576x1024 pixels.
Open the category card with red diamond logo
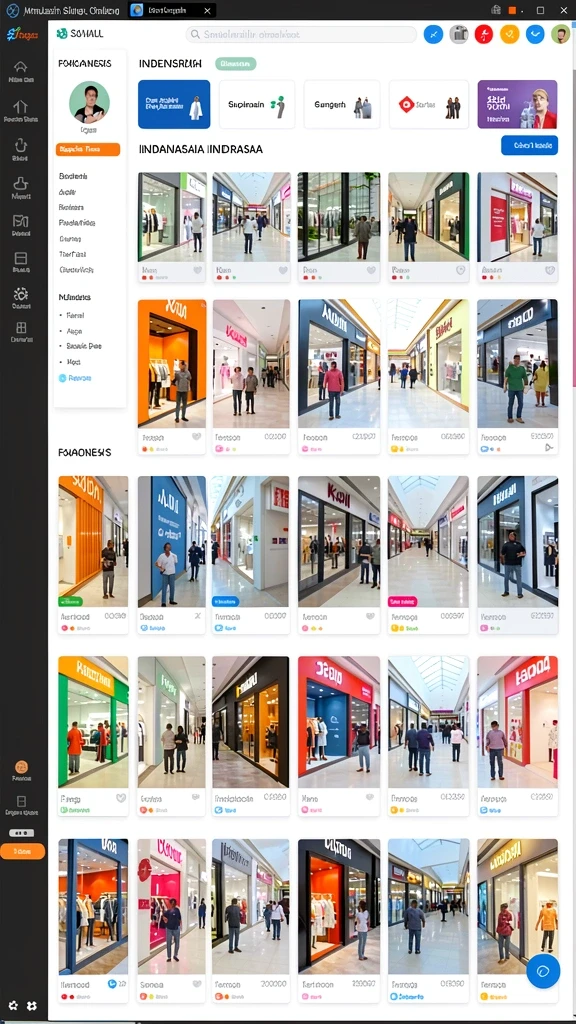pyautogui.click(x=428, y=104)
